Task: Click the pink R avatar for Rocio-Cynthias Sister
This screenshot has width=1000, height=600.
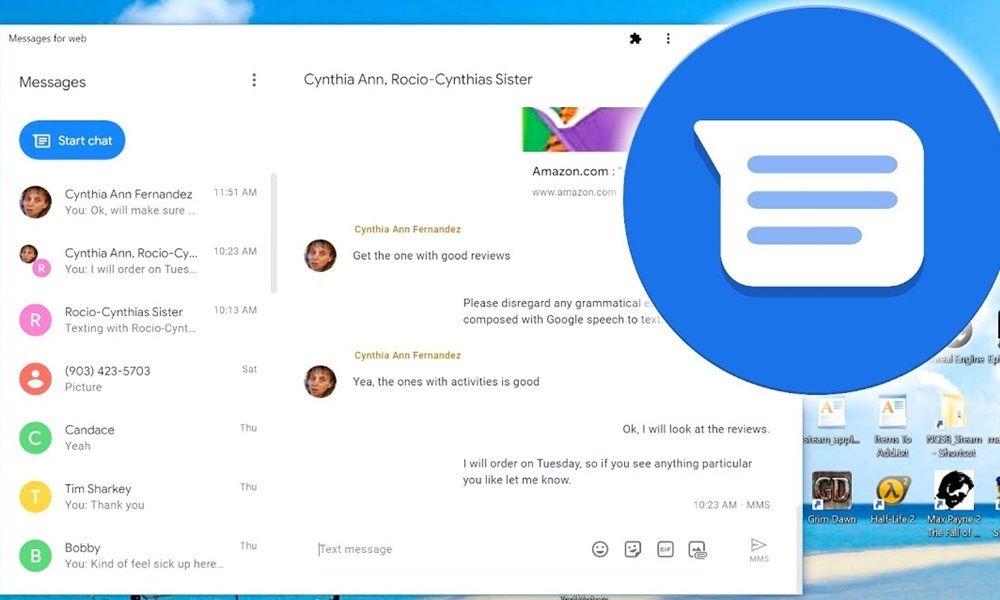Action: click(36, 320)
